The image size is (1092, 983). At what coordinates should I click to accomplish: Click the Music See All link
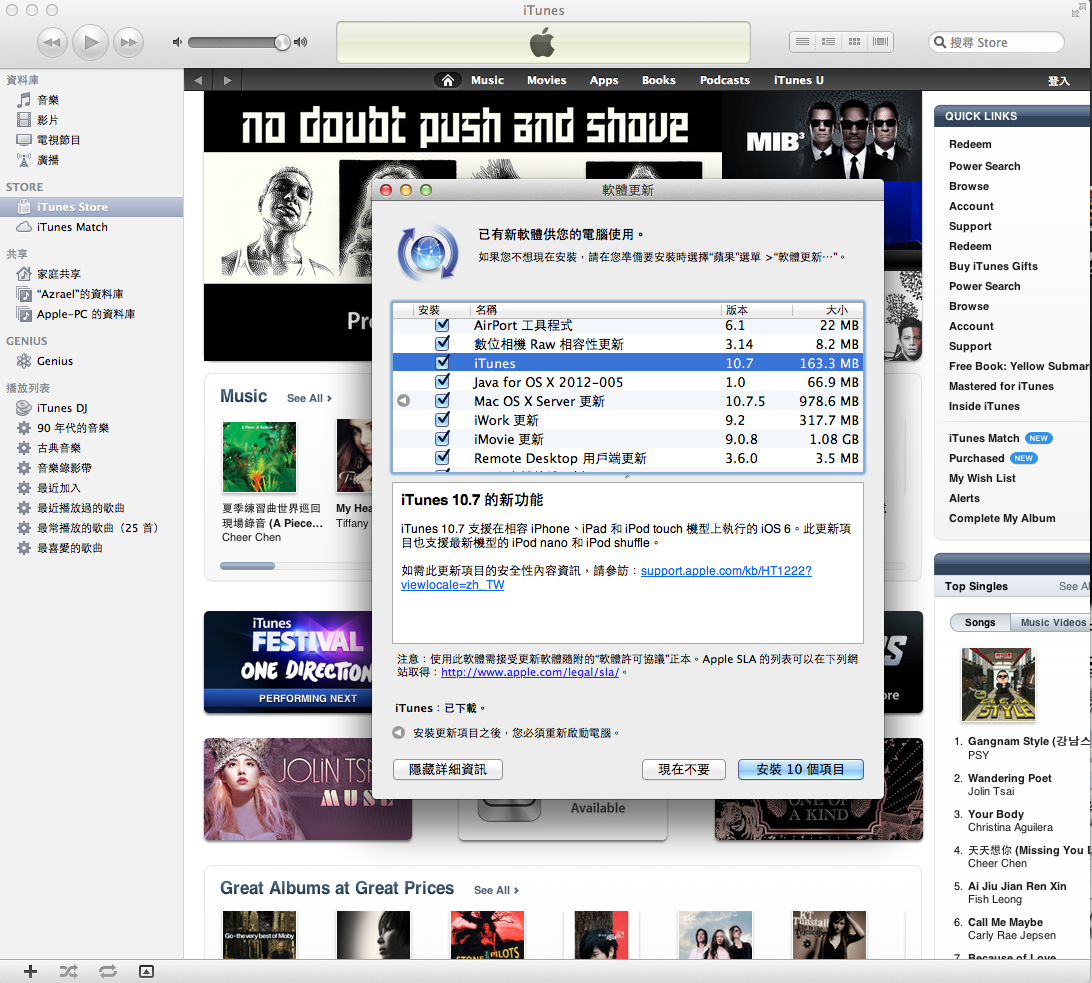point(309,398)
